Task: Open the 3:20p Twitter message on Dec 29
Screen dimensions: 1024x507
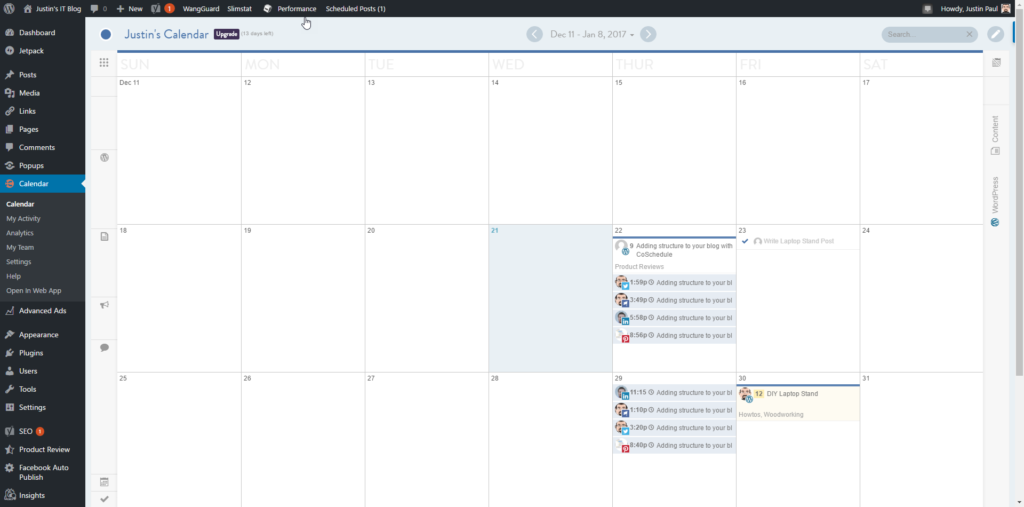Action: point(674,427)
